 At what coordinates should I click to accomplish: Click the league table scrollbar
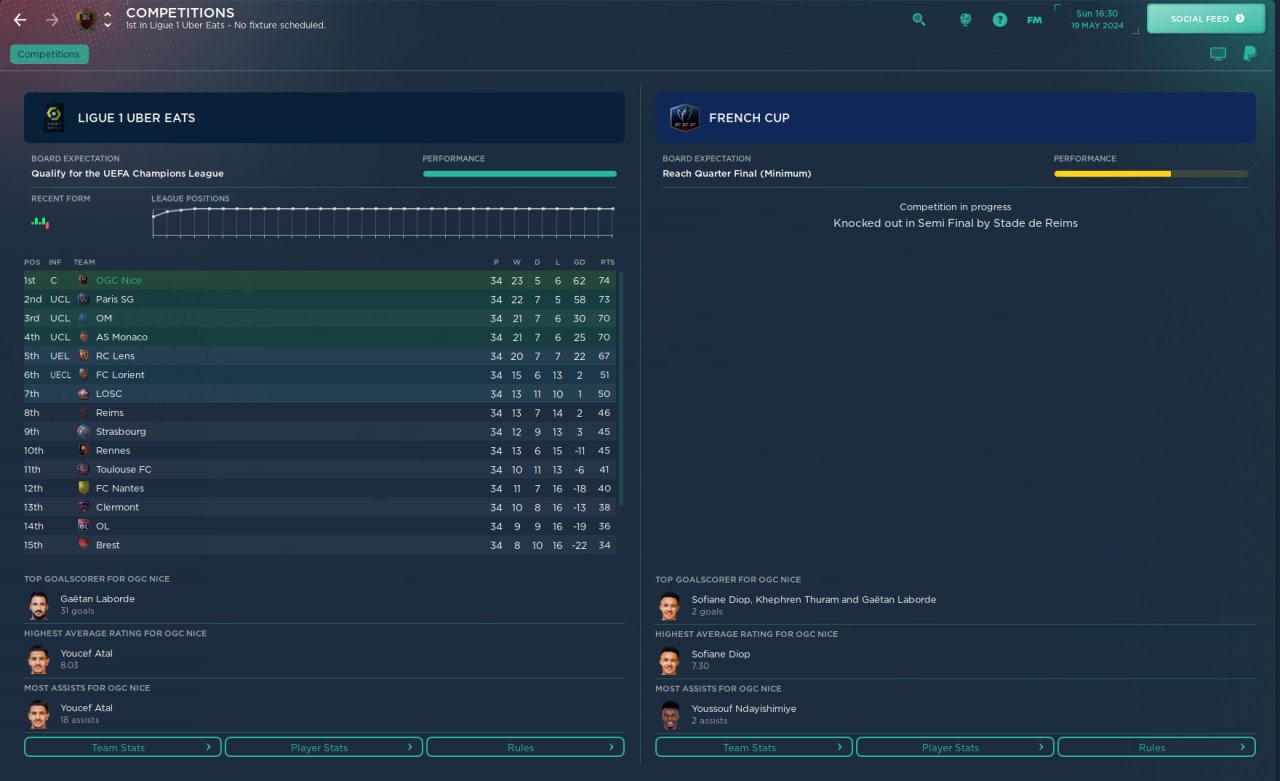coord(621,388)
